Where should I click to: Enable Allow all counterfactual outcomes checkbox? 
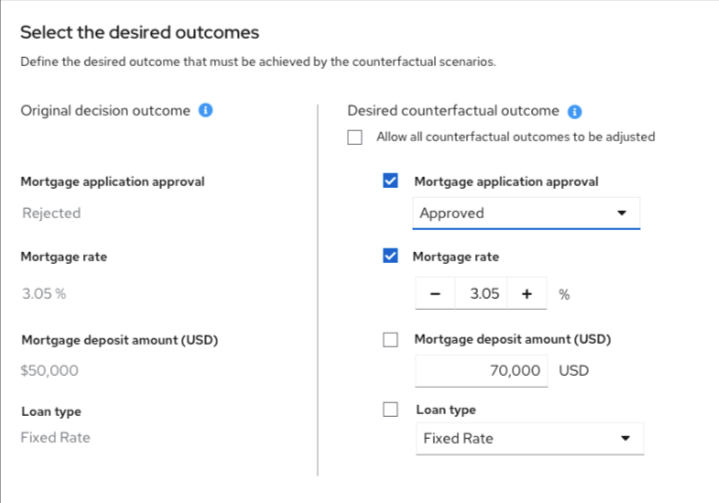click(355, 138)
